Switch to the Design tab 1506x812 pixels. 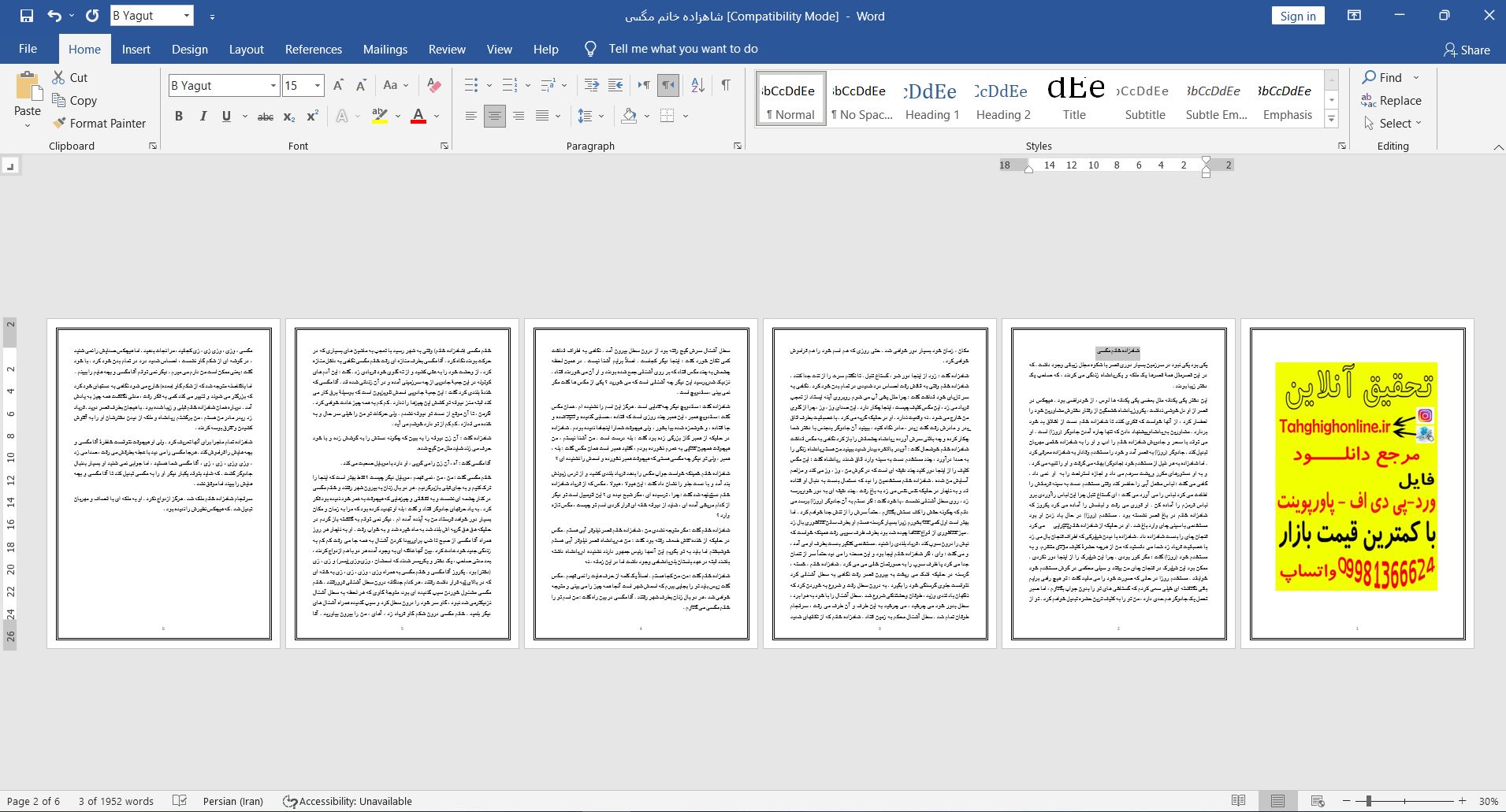pos(190,49)
